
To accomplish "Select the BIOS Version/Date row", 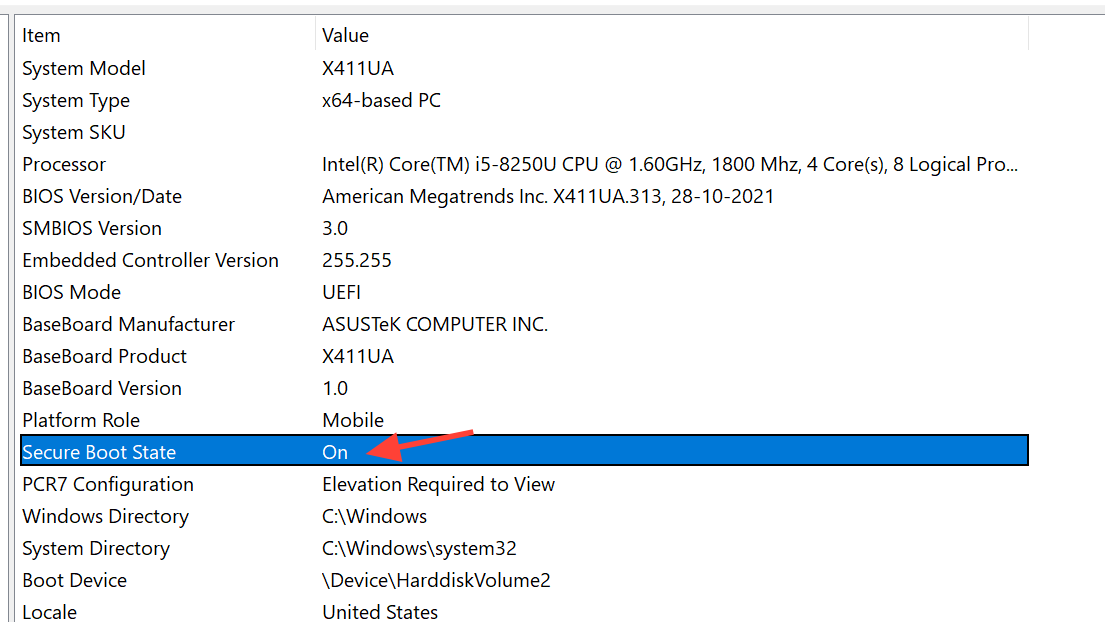I will 102,196.
